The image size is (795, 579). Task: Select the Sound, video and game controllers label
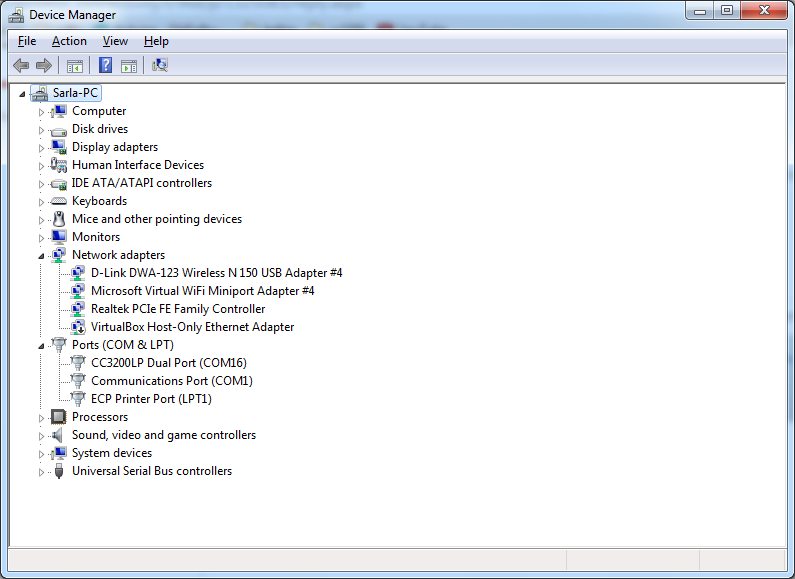164,435
